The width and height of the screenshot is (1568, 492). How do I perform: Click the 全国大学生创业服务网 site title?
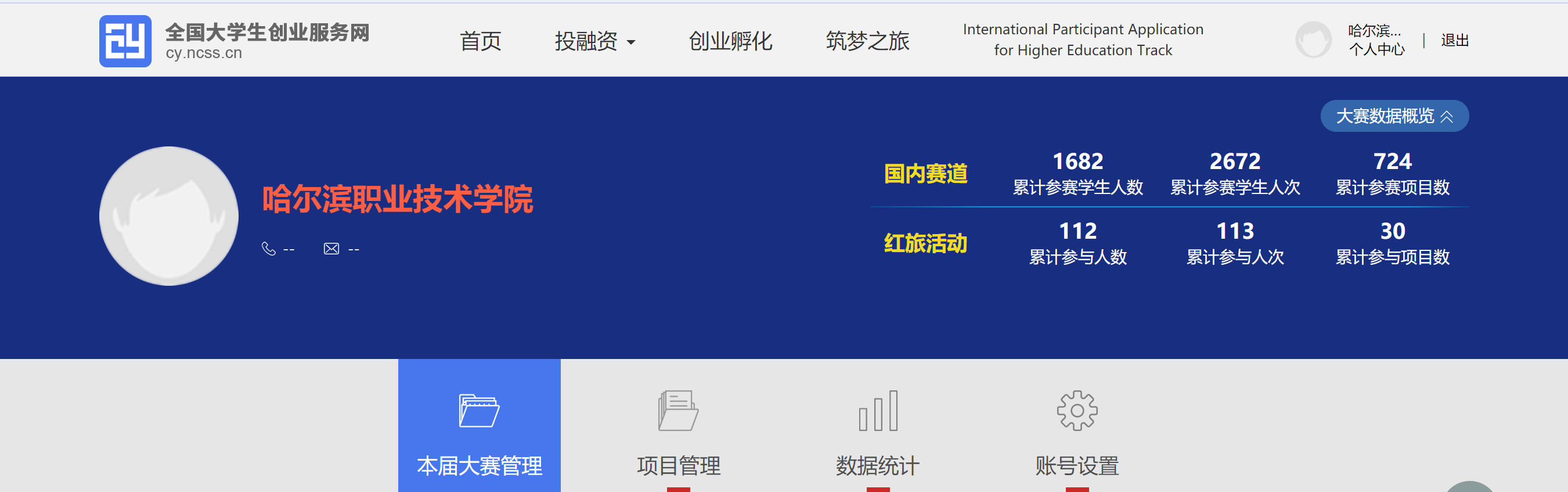[x=267, y=33]
